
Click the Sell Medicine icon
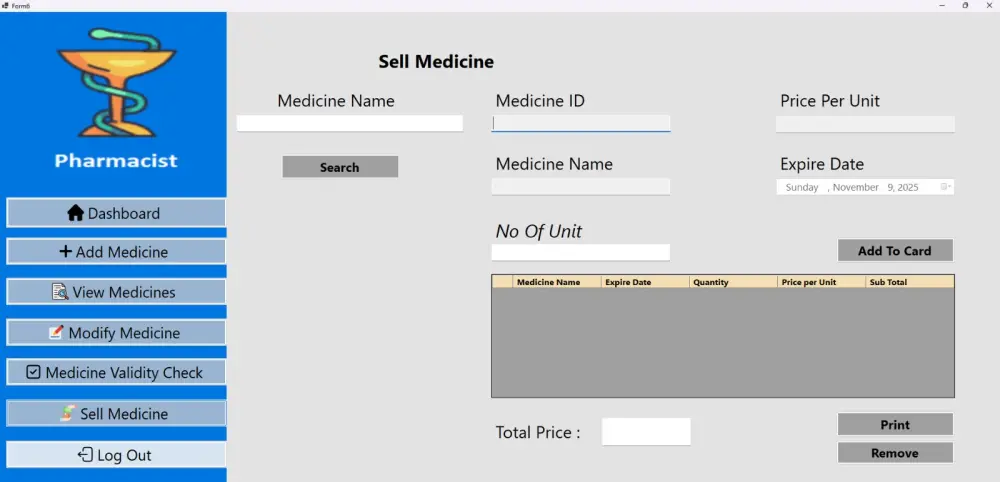[68, 413]
